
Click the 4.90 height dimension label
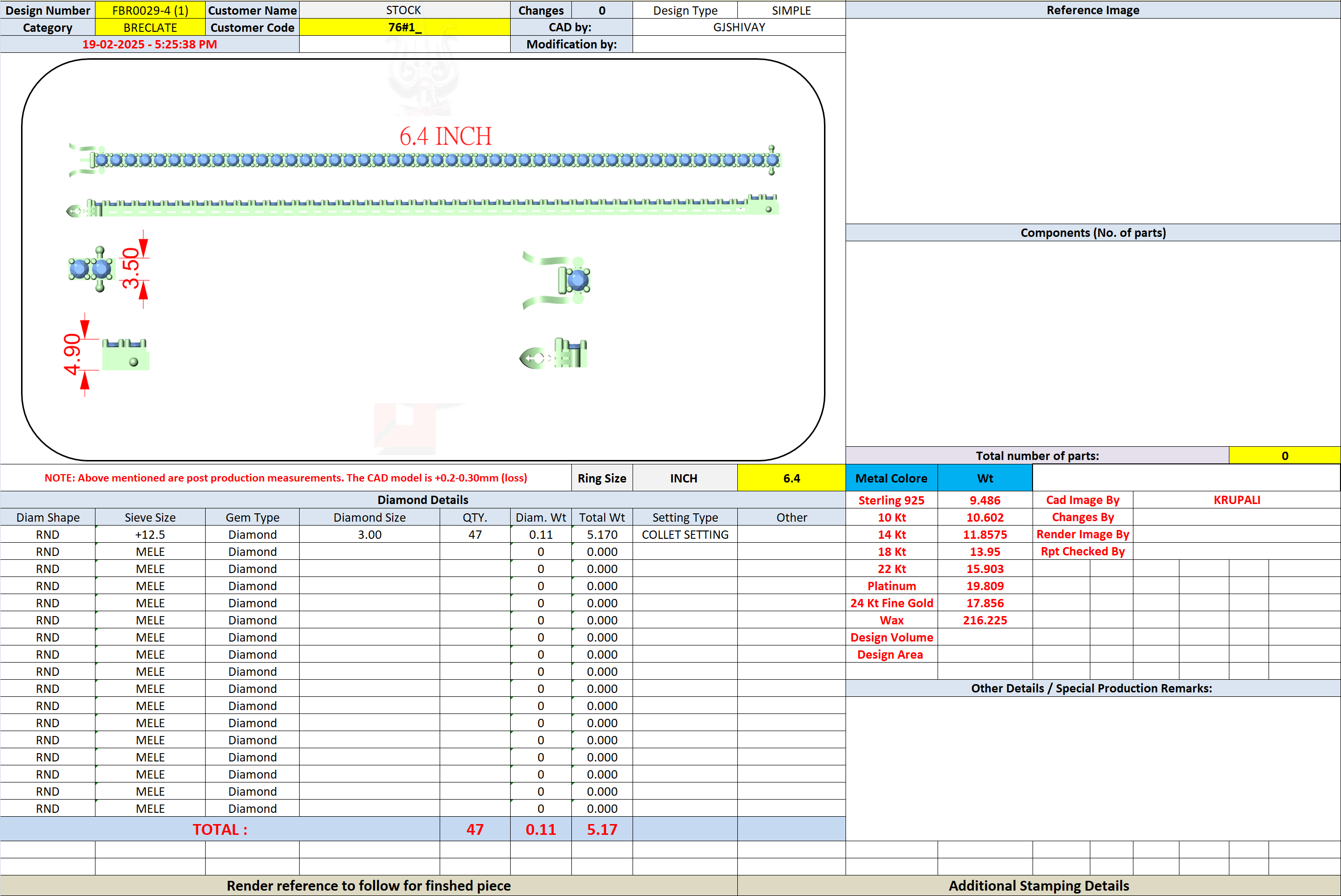click(x=72, y=354)
